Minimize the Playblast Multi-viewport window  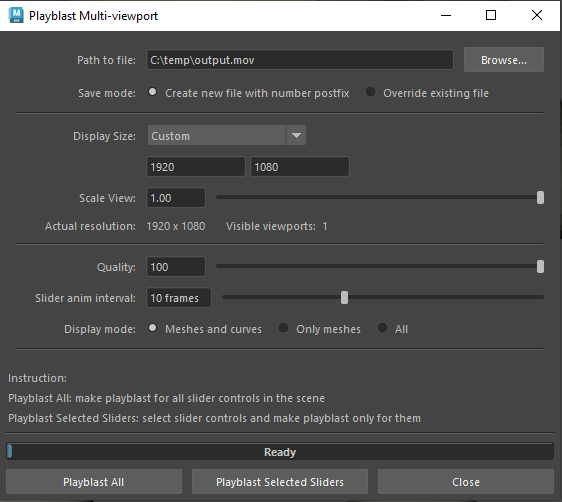click(x=446, y=15)
